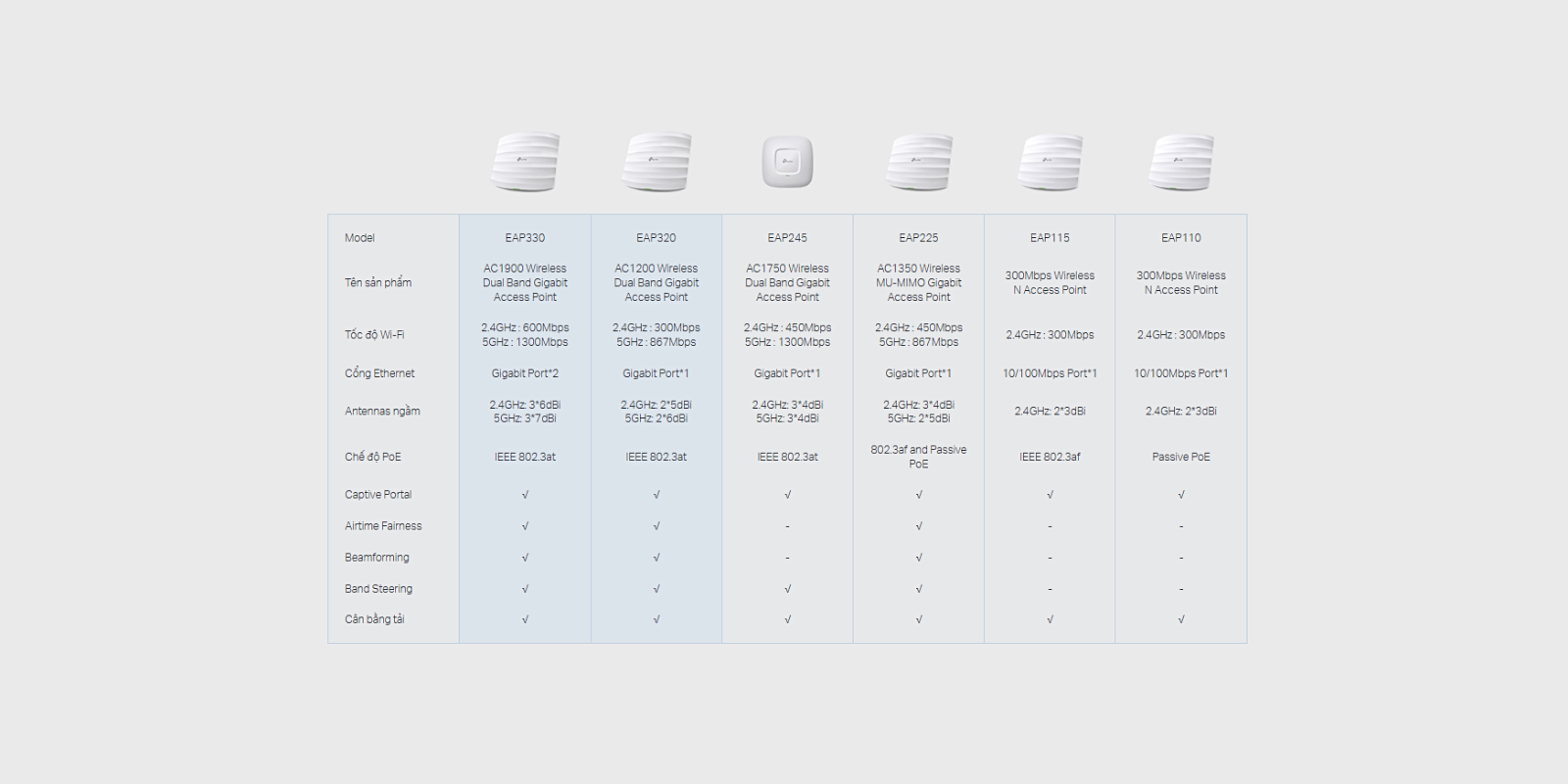The image size is (1568, 784).
Task: Click the EAP110 access point image
Action: [x=1181, y=163]
